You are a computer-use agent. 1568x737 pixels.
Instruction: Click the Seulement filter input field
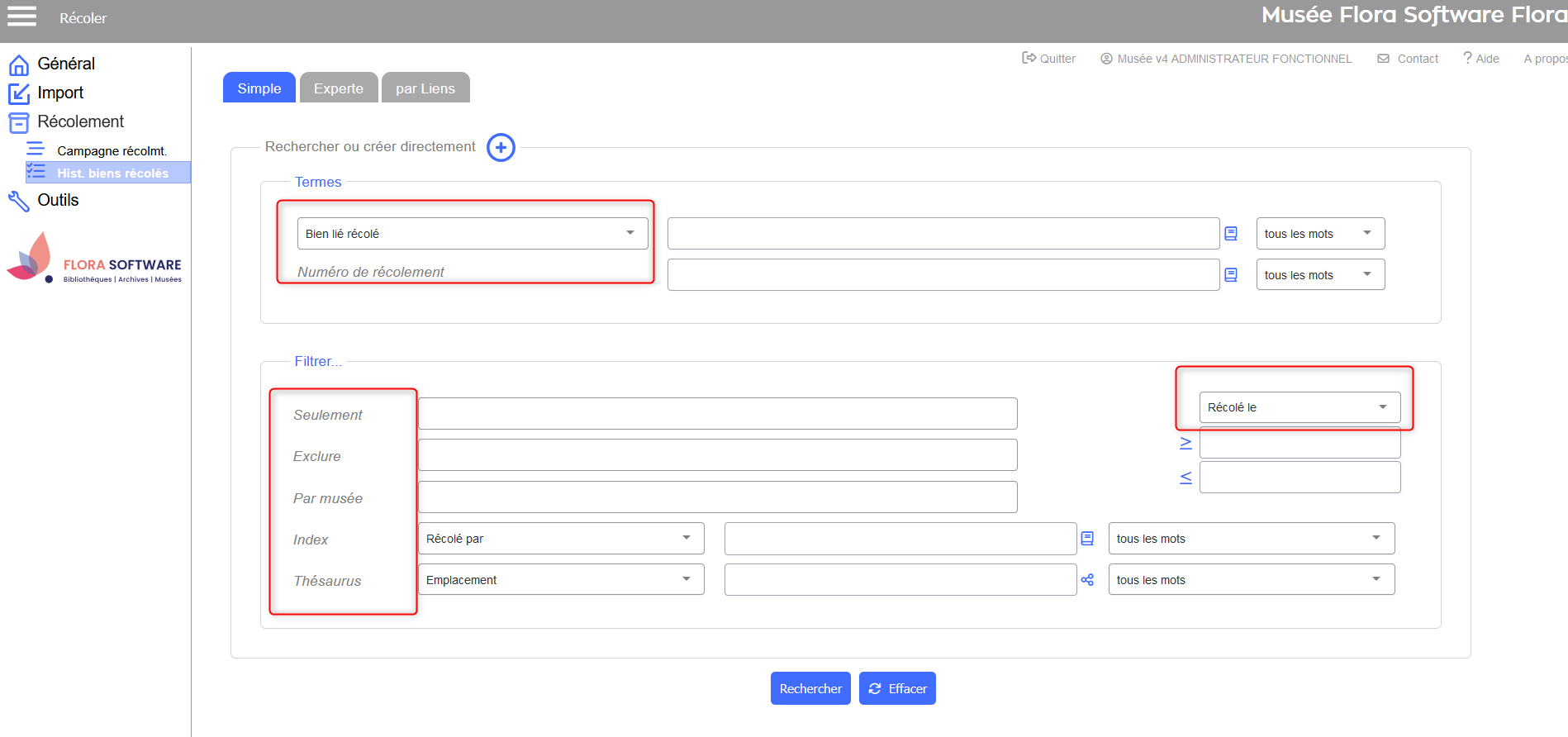[717, 414]
